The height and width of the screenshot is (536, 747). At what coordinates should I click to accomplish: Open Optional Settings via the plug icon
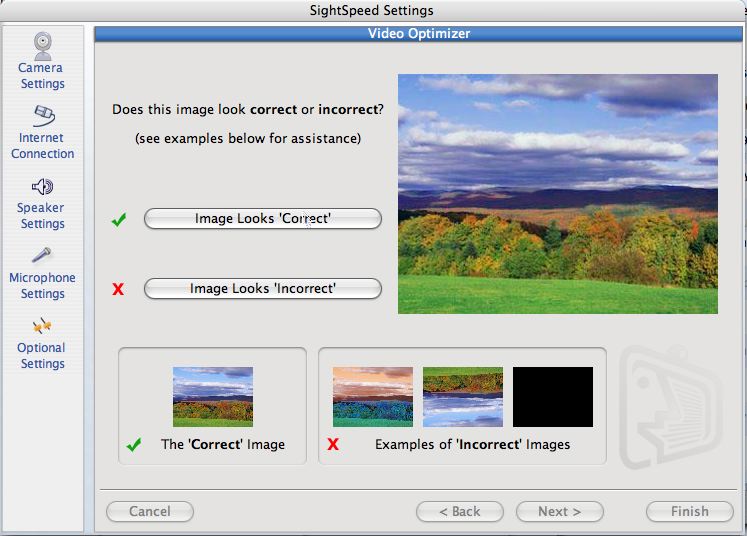point(42,326)
